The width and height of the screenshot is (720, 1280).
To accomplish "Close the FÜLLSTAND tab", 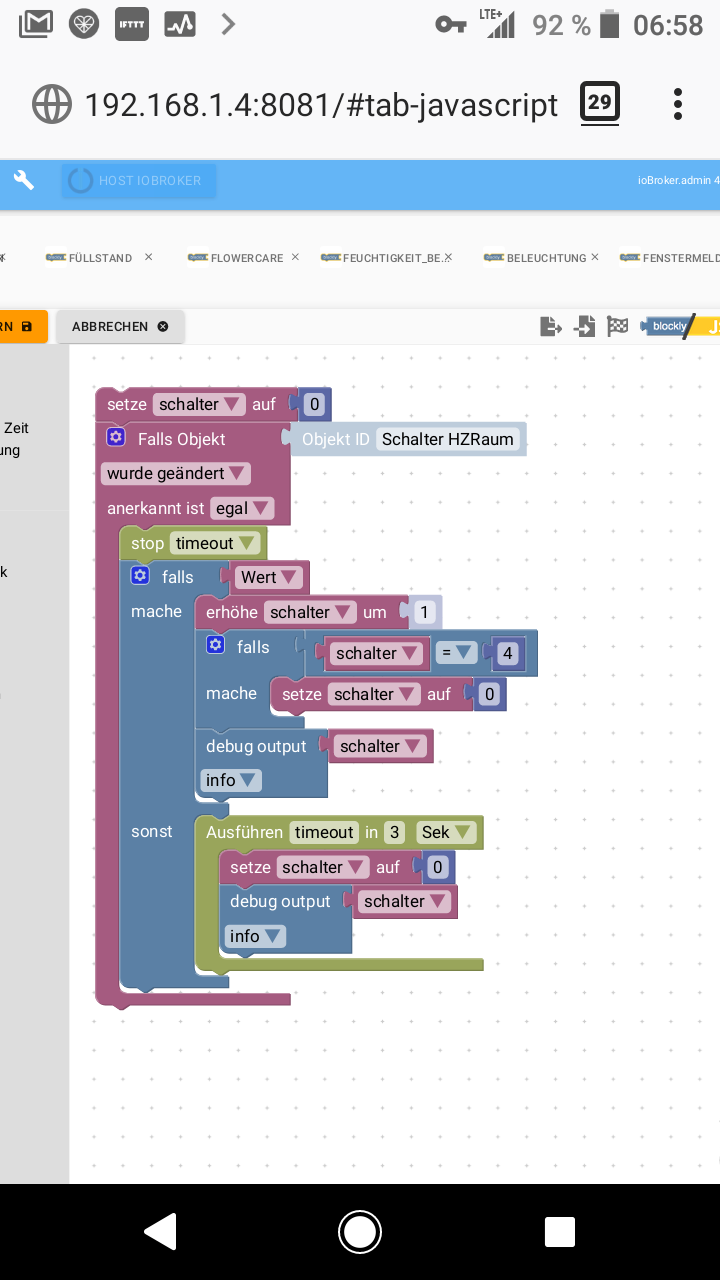I will [x=148, y=257].
